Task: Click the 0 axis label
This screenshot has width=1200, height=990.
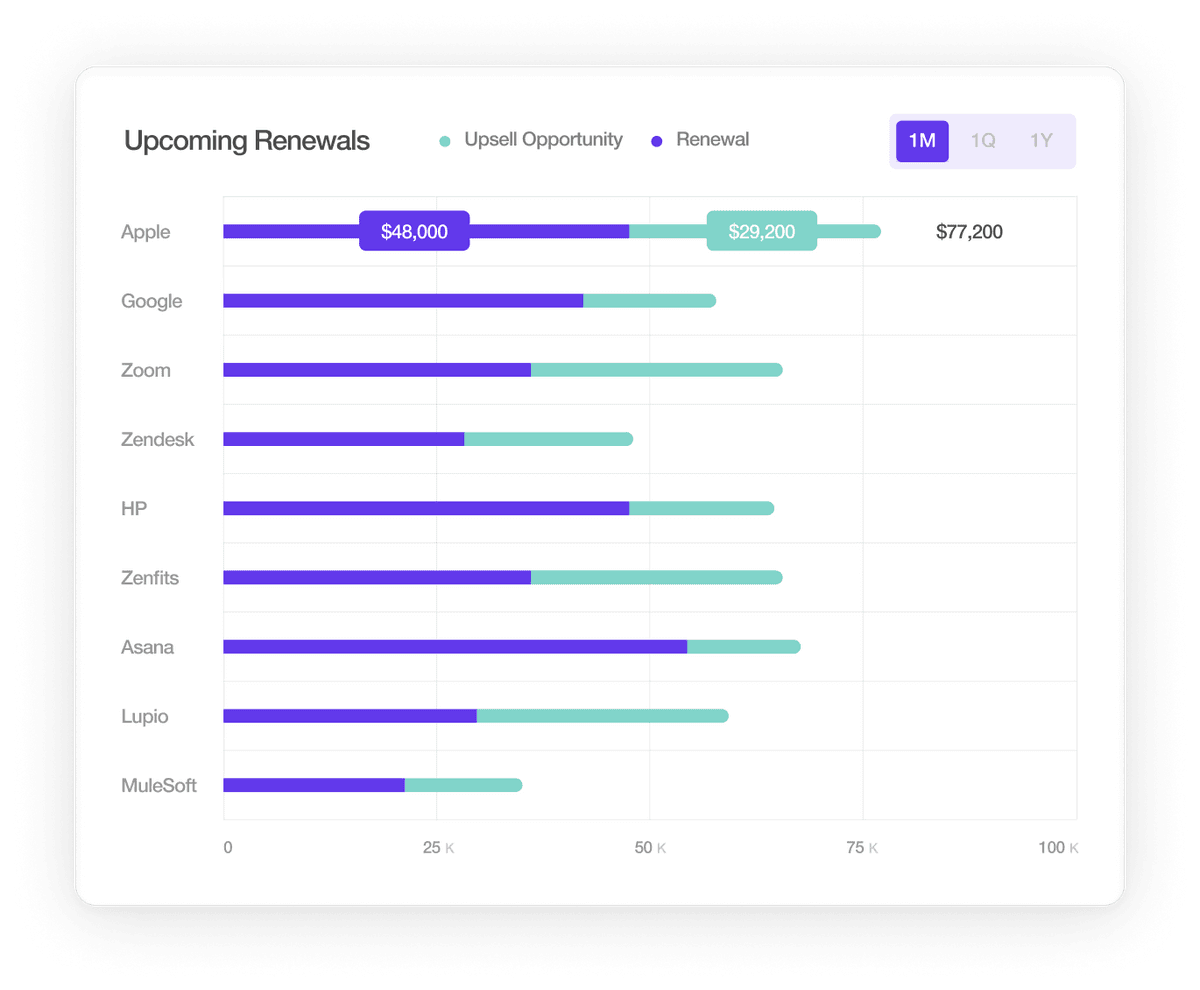Action: point(228,848)
